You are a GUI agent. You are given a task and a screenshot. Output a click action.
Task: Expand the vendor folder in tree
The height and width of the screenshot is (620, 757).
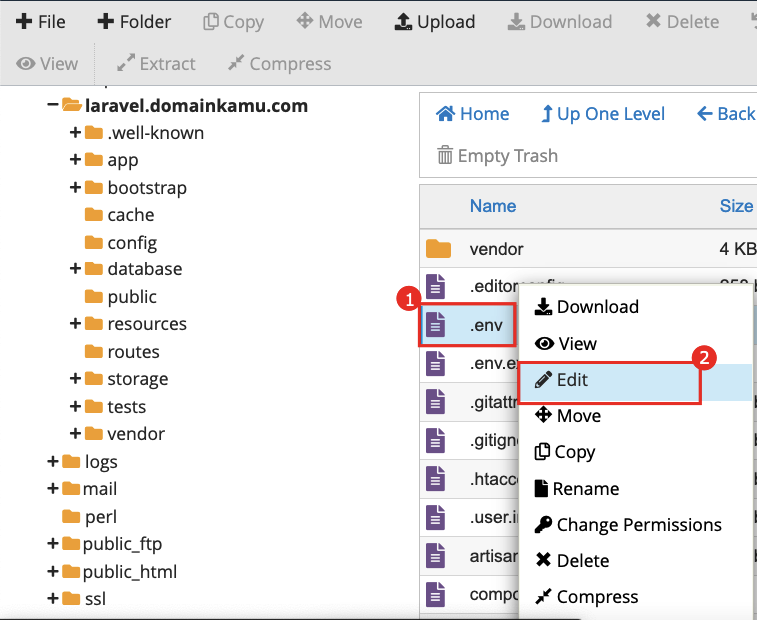(x=75, y=434)
